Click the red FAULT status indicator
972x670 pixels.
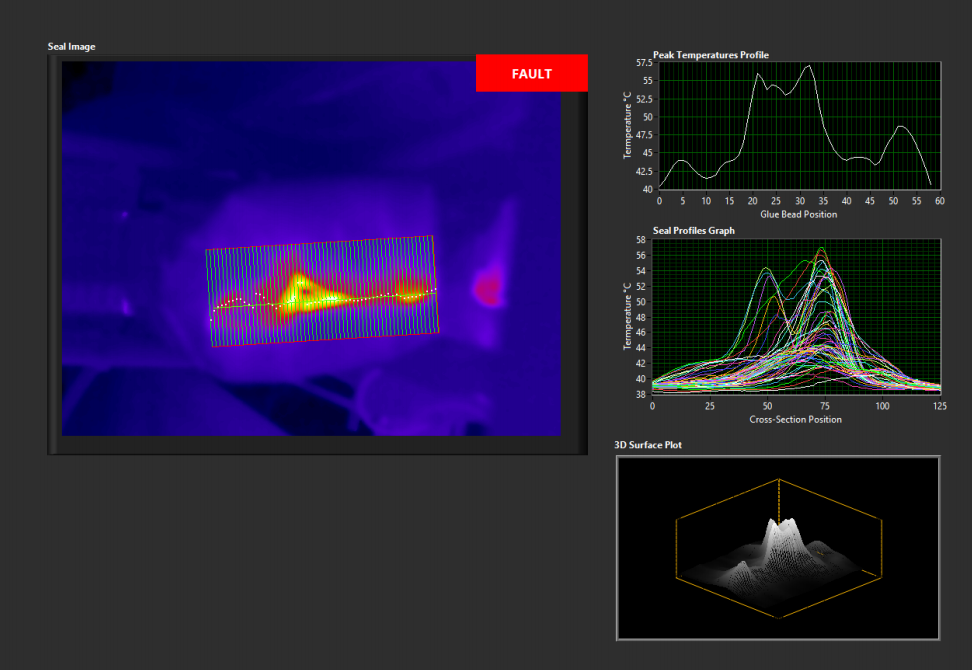click(531, 73)
